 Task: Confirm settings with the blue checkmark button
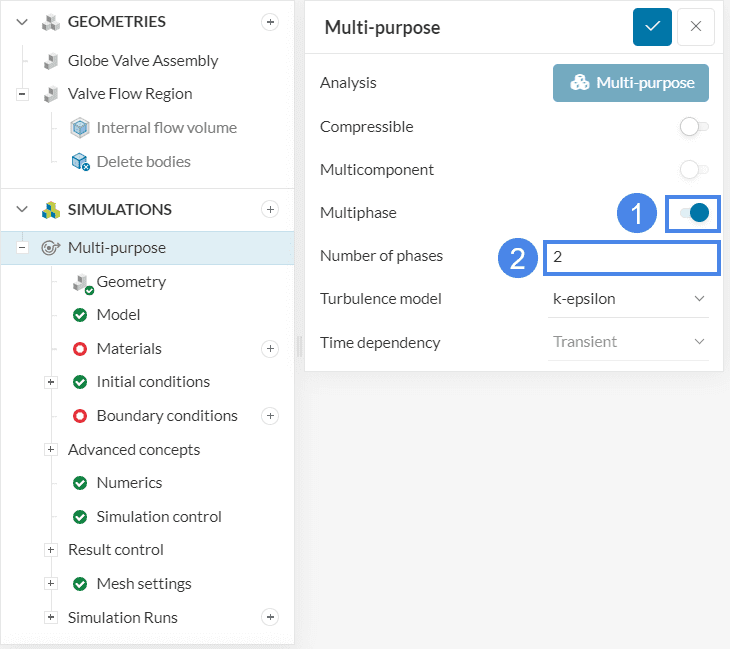pos(652,27)
